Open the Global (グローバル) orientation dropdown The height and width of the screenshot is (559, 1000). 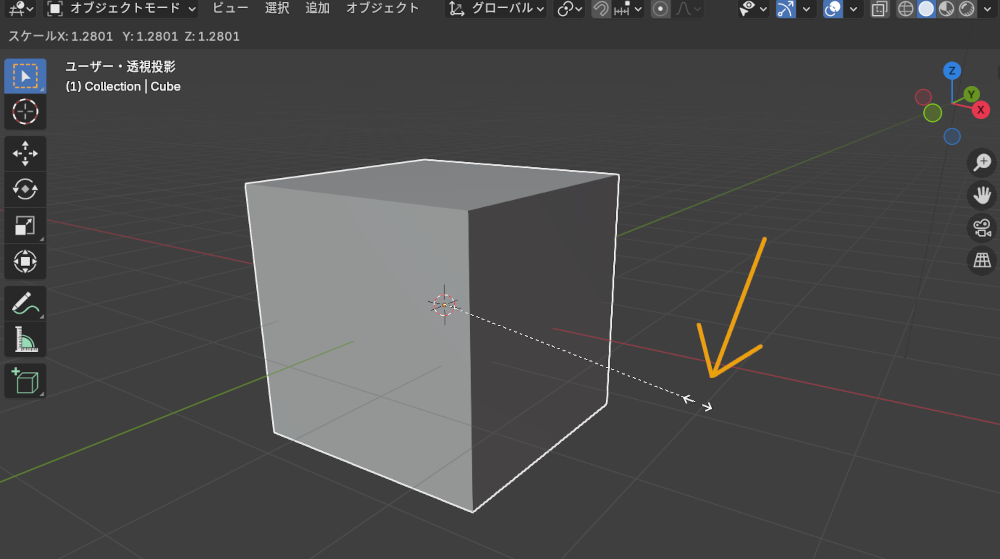pyautogui.click(x=496, y=9)
